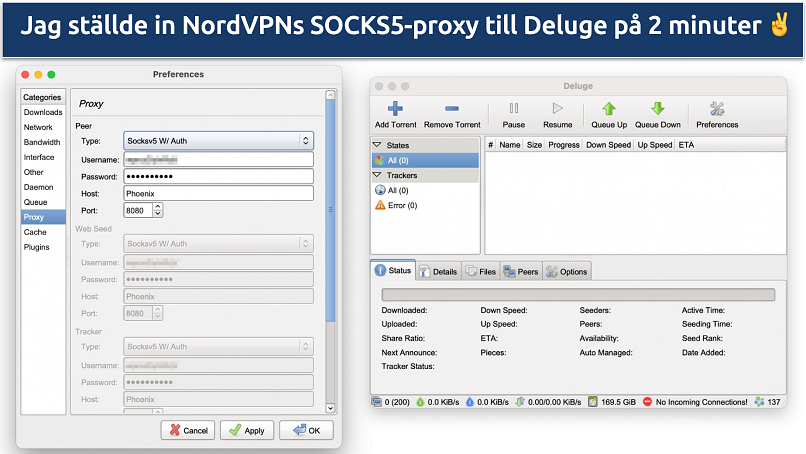Click the Add Torrent plus icon
Image resolution: width=806 pixels, height=454 pixels.
coord(395,108)
